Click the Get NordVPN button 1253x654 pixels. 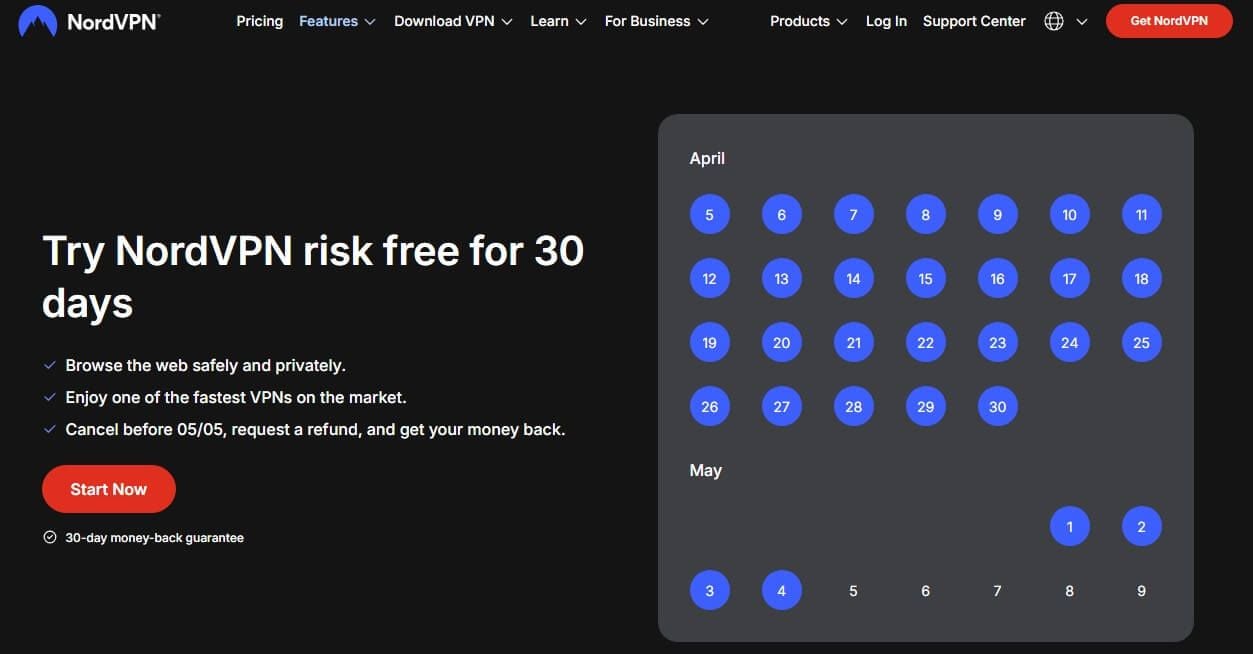1168,21
